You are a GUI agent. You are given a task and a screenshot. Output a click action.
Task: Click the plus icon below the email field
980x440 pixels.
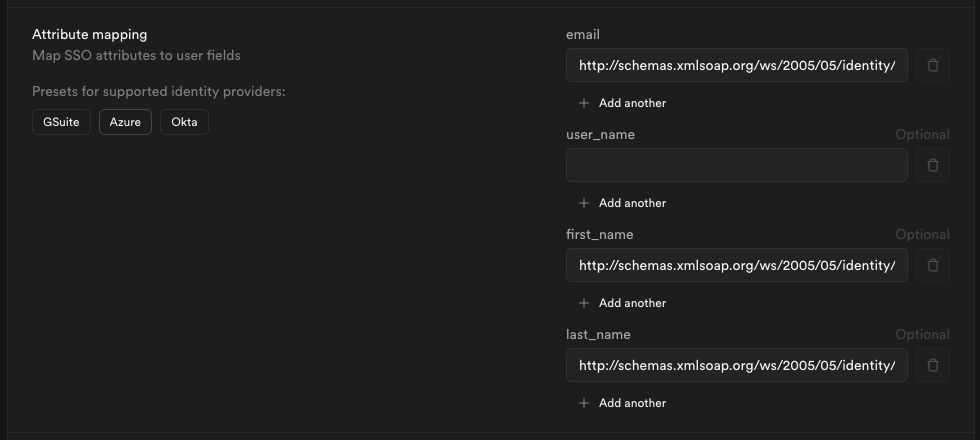coord(584,103)
